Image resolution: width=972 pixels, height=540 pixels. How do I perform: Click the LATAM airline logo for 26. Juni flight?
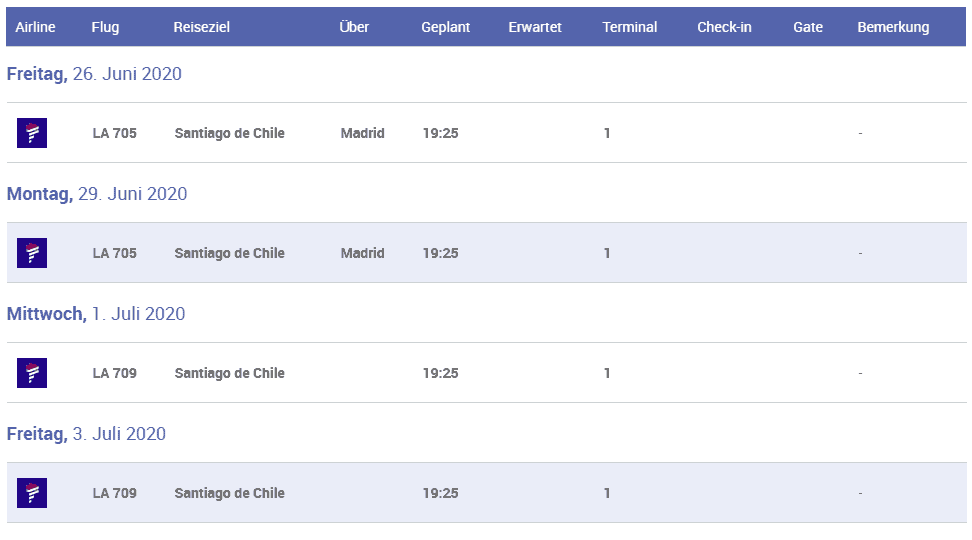(32, 133)
